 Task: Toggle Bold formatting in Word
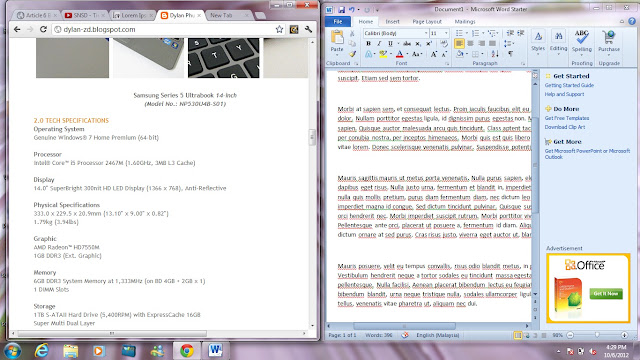[x=369, y=43]
